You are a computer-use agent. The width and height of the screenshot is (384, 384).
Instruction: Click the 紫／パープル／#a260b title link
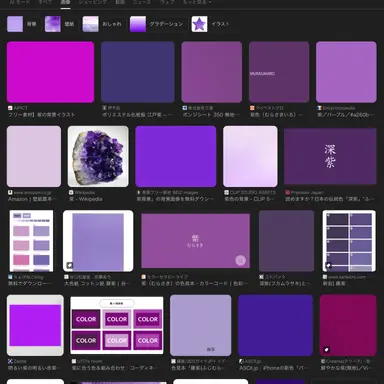coord(346,115)
